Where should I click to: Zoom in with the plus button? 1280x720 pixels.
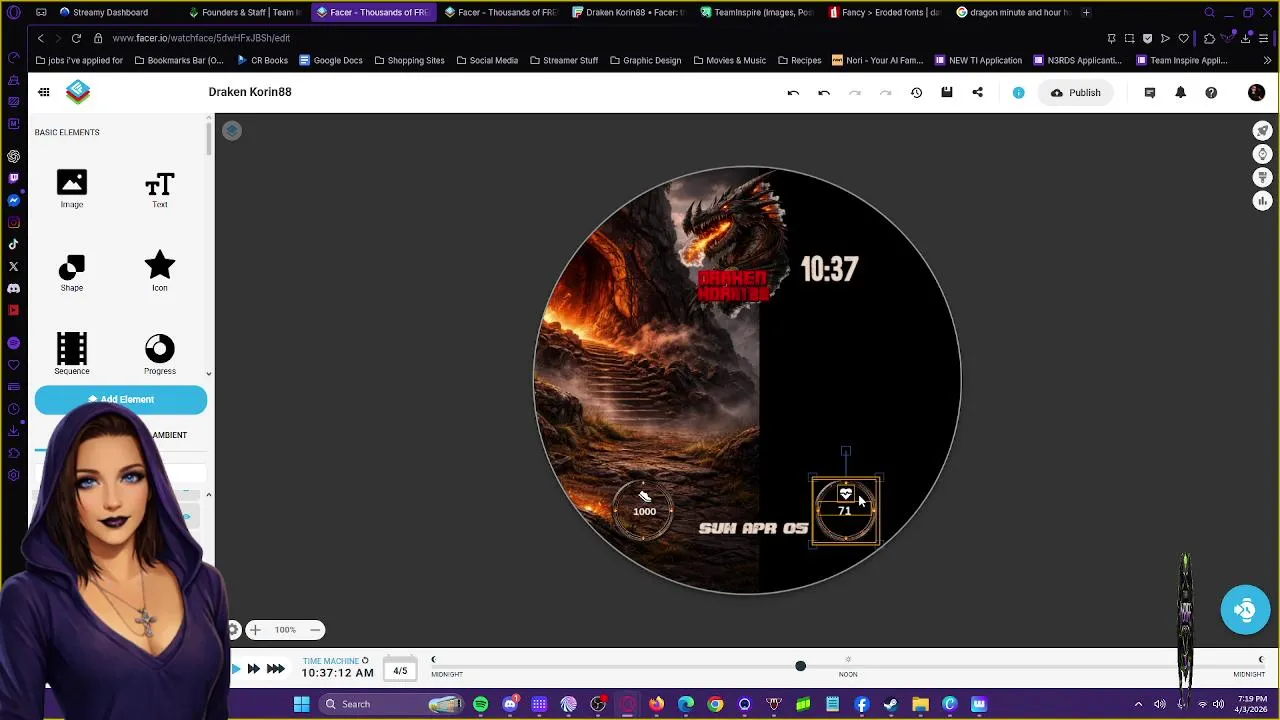255,630
